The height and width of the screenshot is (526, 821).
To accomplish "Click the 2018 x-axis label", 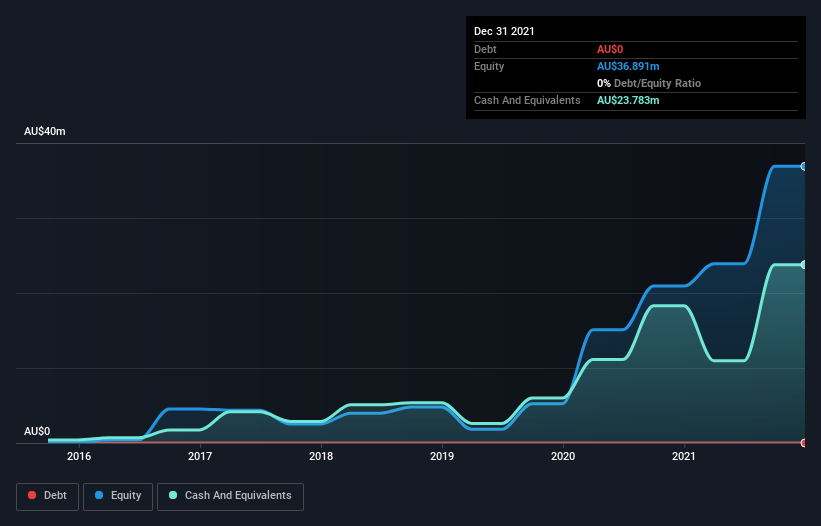I will 321,456.
